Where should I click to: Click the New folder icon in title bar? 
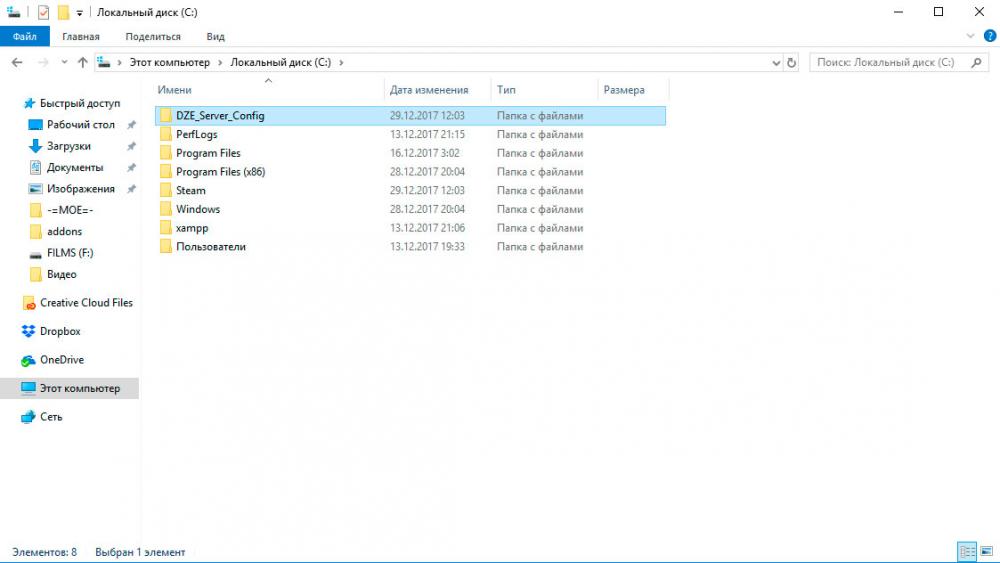[x=63, y=12]
